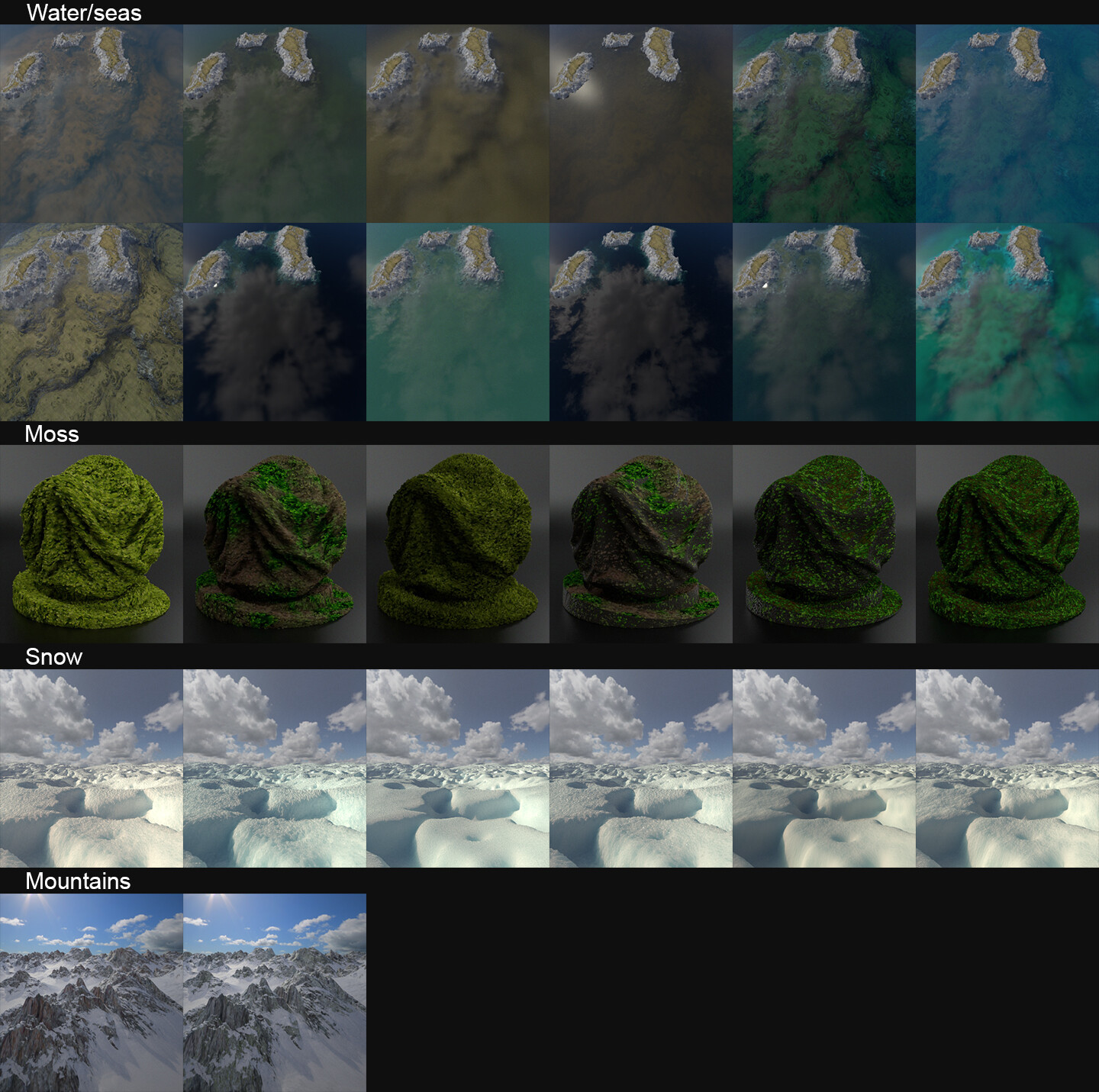The width and height of the screenshot is (1099, 1092).
Task: Open the dry yellow terrain render without water
Action: 90,321
